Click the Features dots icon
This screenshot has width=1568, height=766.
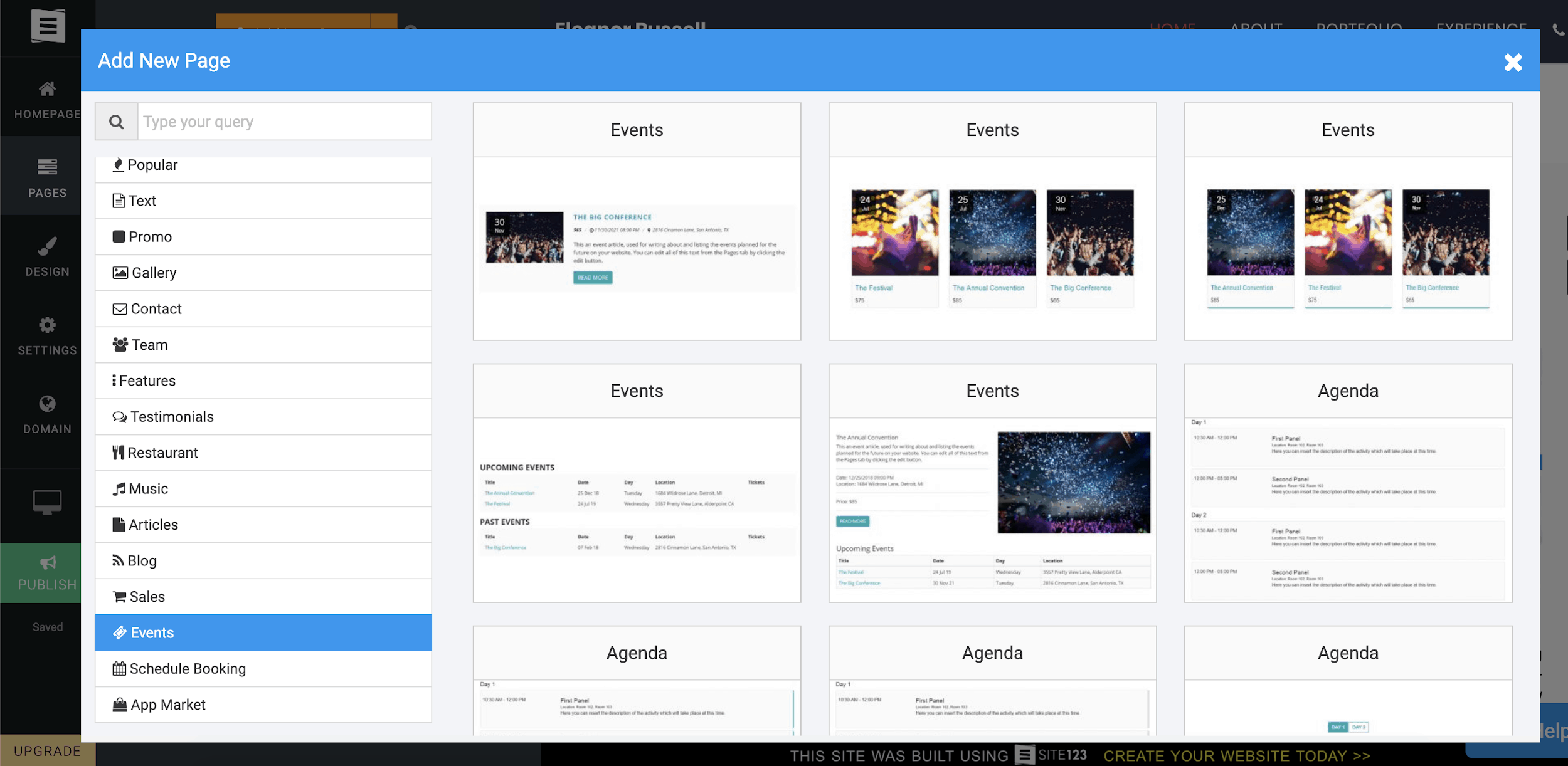[x=114, y=380]
